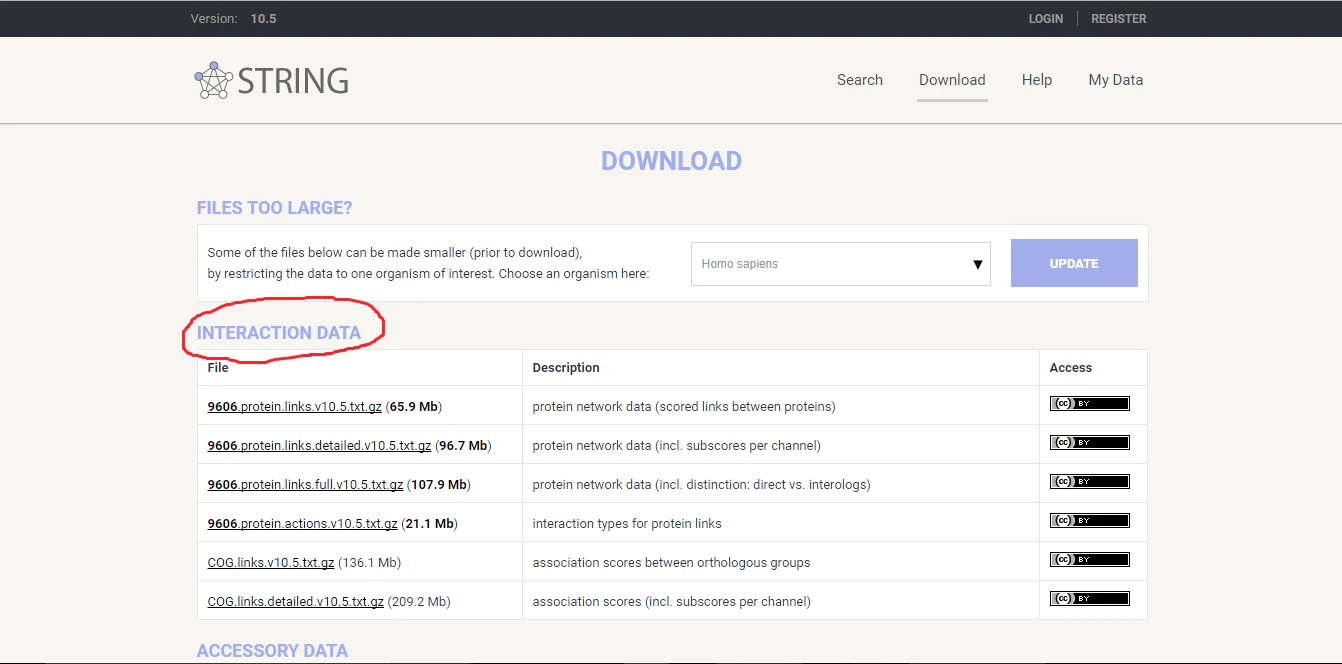The image size is (1342, 664).
Task: Download 9606.protein.links.v10.5.txt.gz file
Action: click(x=294, y=407)
